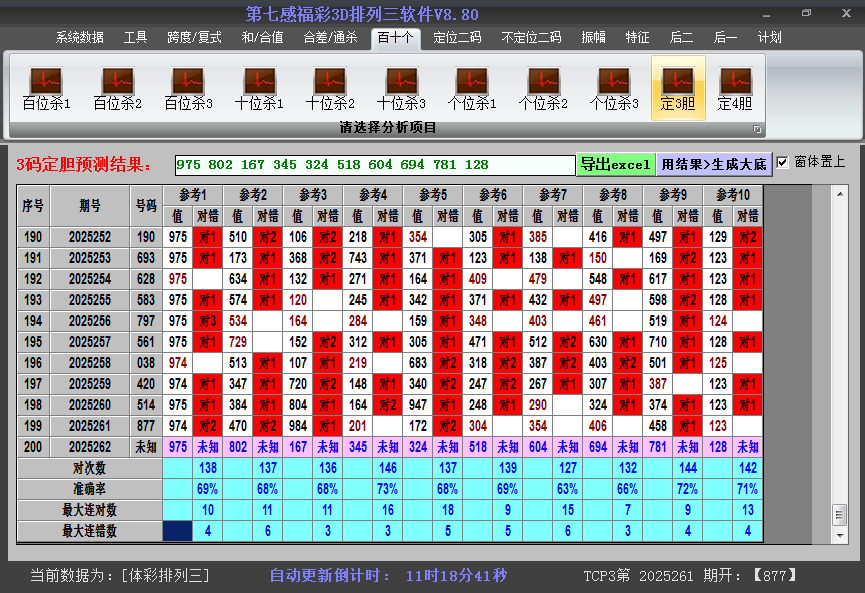Open the 十位杀3 analysis item
The width and height of the screenshot is (865, 593).
[x=401, y=88]
